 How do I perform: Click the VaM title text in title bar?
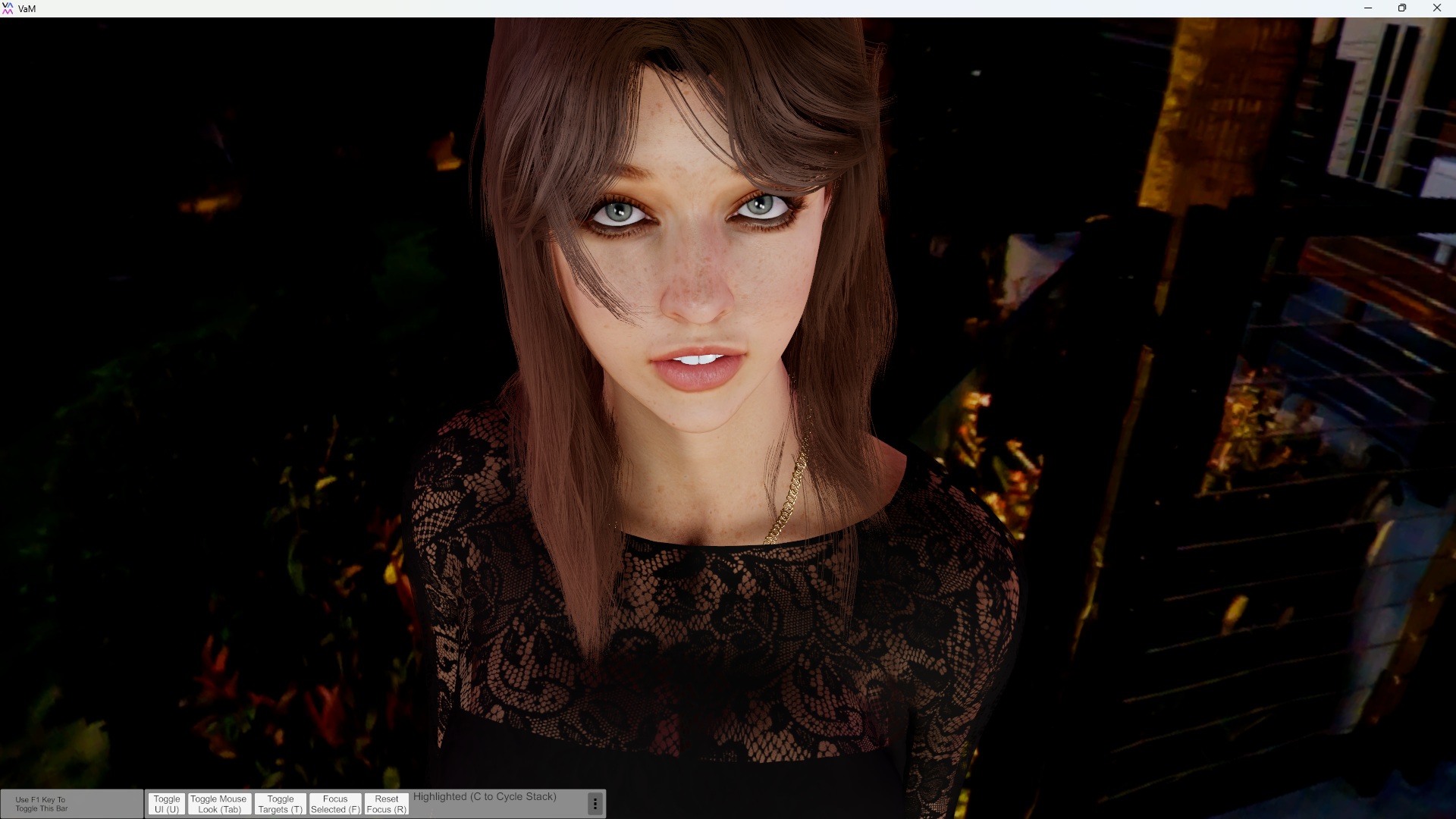click(27, 9)
